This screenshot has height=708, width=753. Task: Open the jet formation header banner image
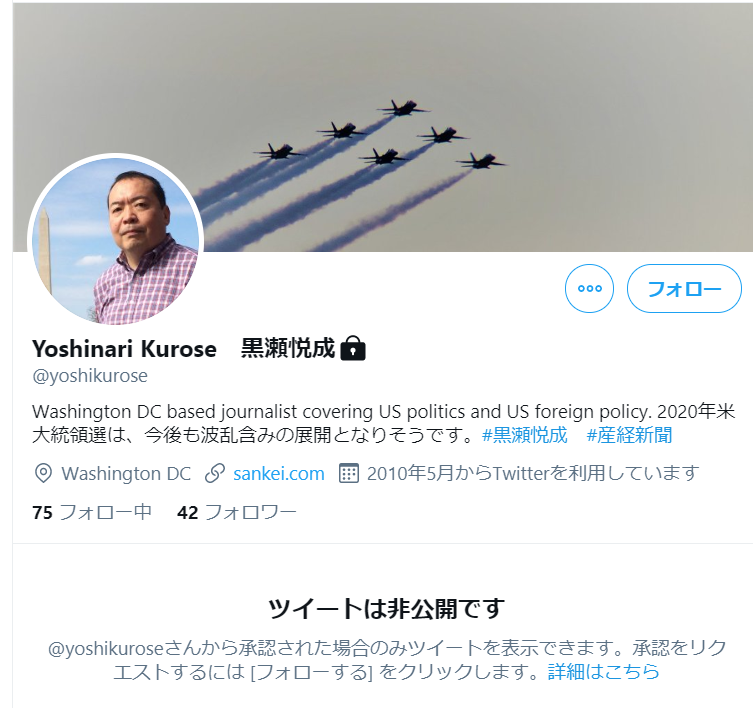(382, 127)
